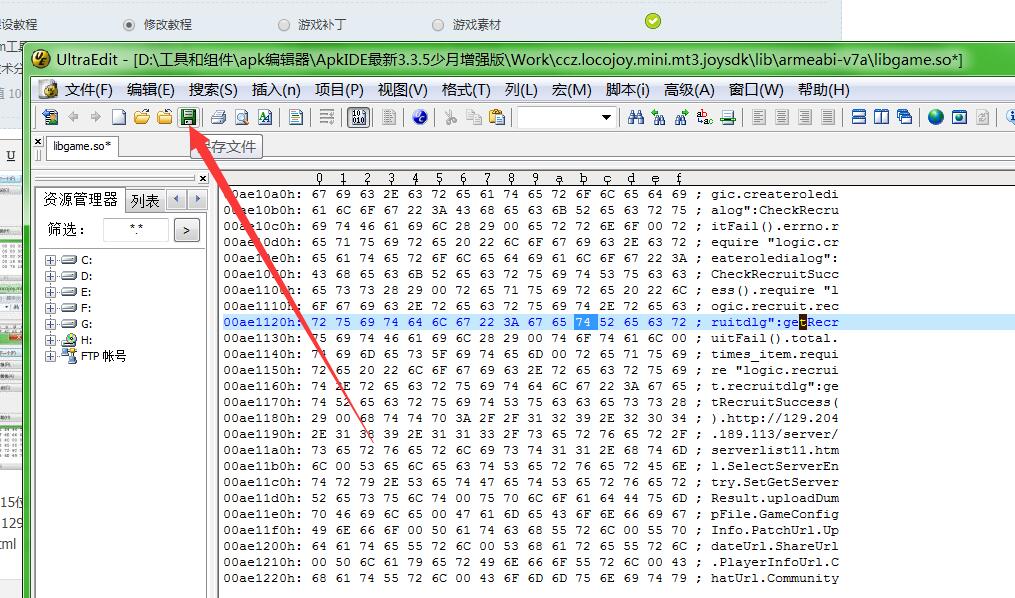
Task: Click the New file icon
Action: point(119,117)
